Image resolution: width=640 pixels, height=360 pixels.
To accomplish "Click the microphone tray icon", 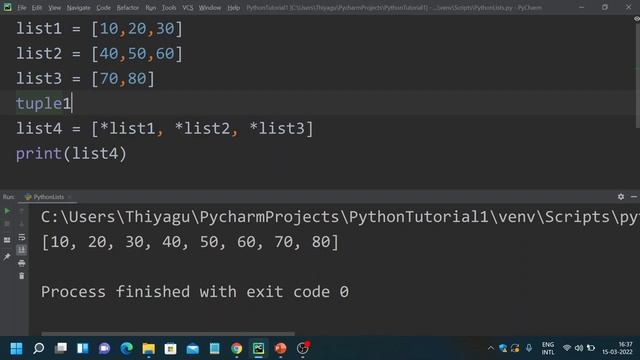I will point(529,348).
